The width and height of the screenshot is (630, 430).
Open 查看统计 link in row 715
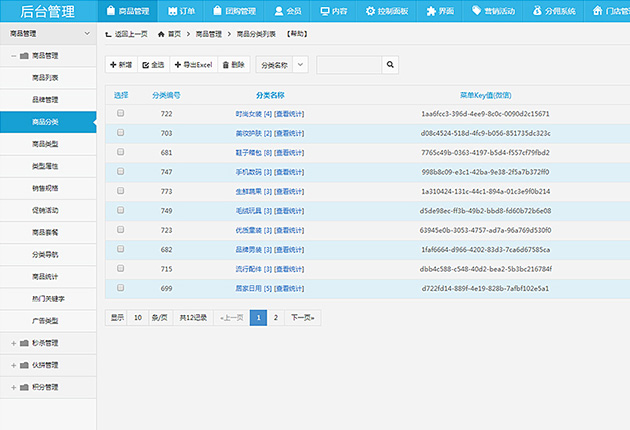(x=289, y=269)
